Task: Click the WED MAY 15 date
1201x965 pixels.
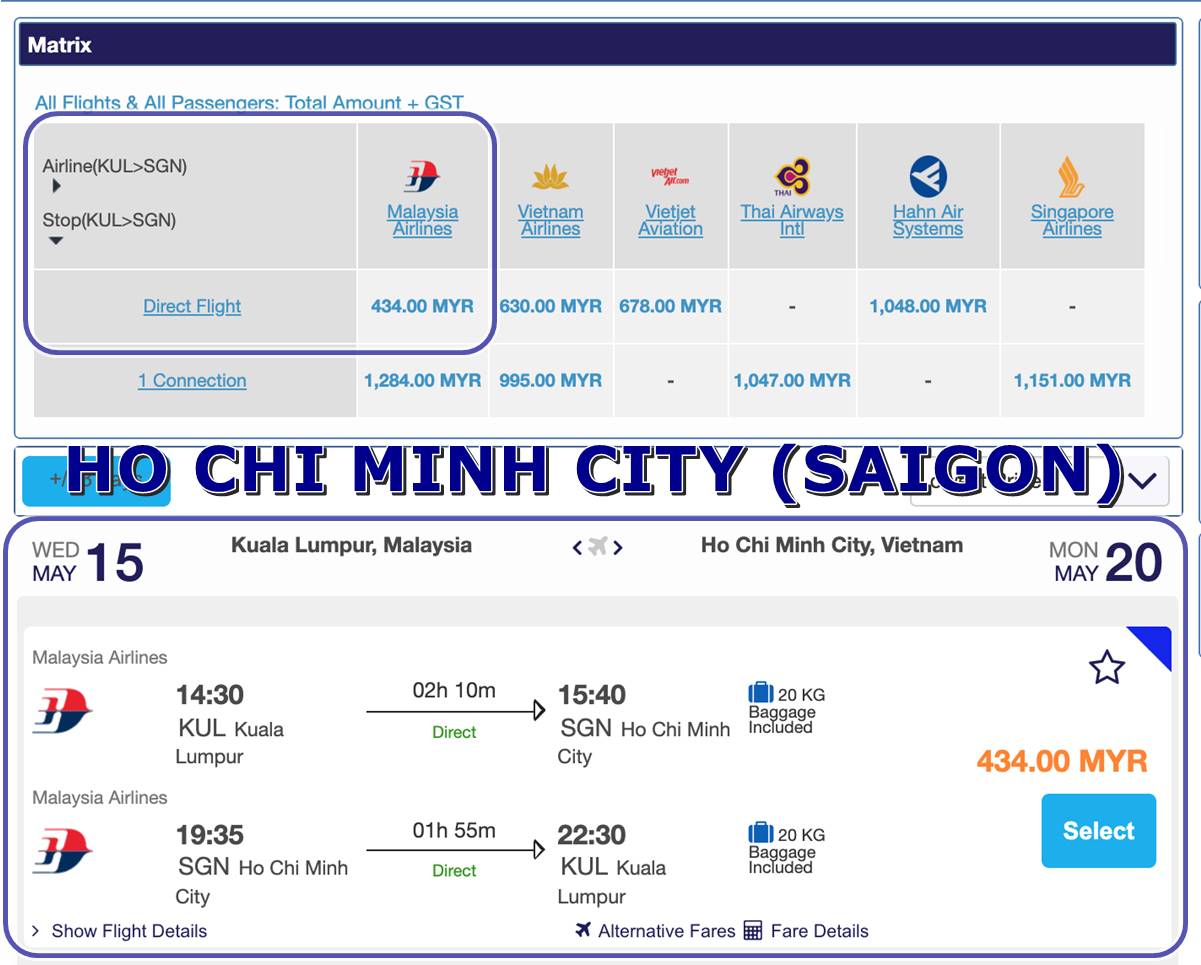Action: click(87, 562)
